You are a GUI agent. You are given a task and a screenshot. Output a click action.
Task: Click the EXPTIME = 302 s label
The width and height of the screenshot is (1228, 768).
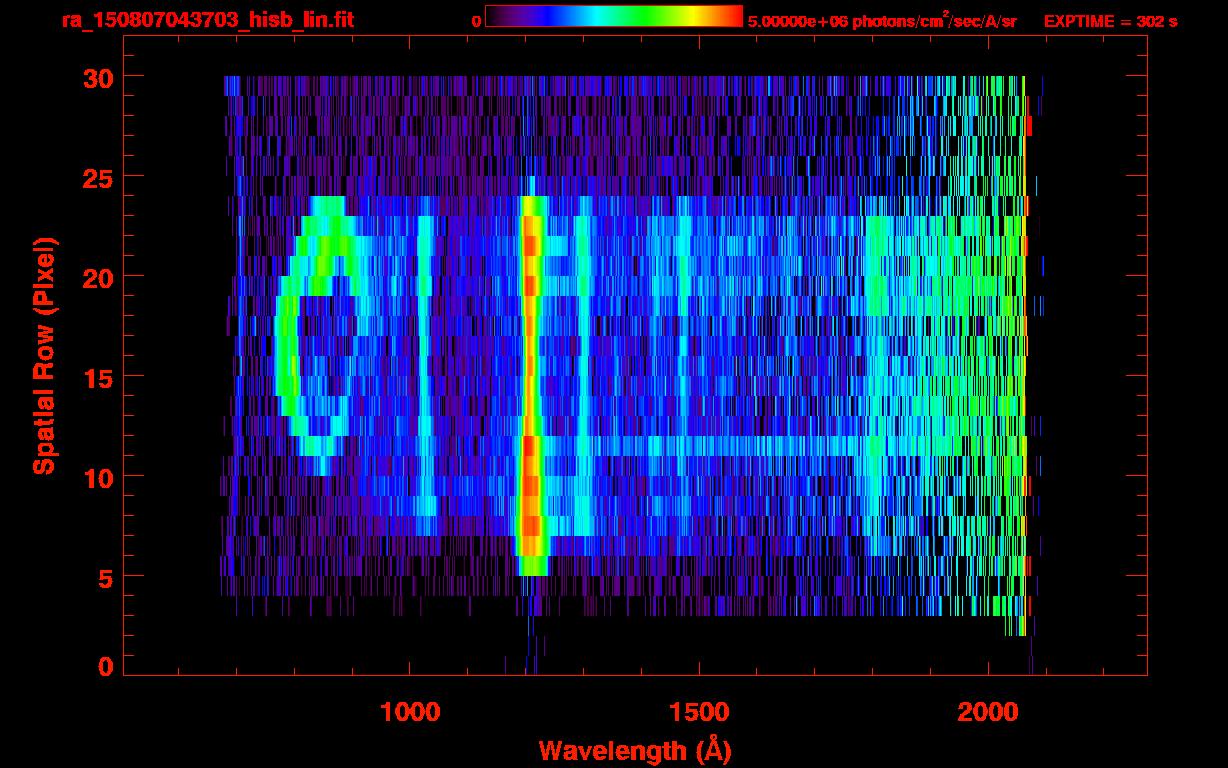(x=1110, y=21)
